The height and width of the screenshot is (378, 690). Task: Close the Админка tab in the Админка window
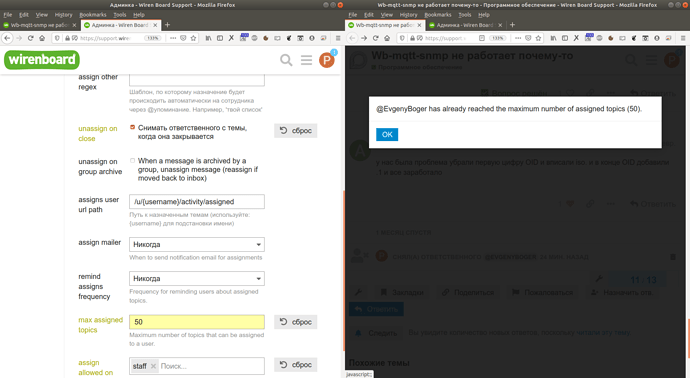click(x=155, y=25)
